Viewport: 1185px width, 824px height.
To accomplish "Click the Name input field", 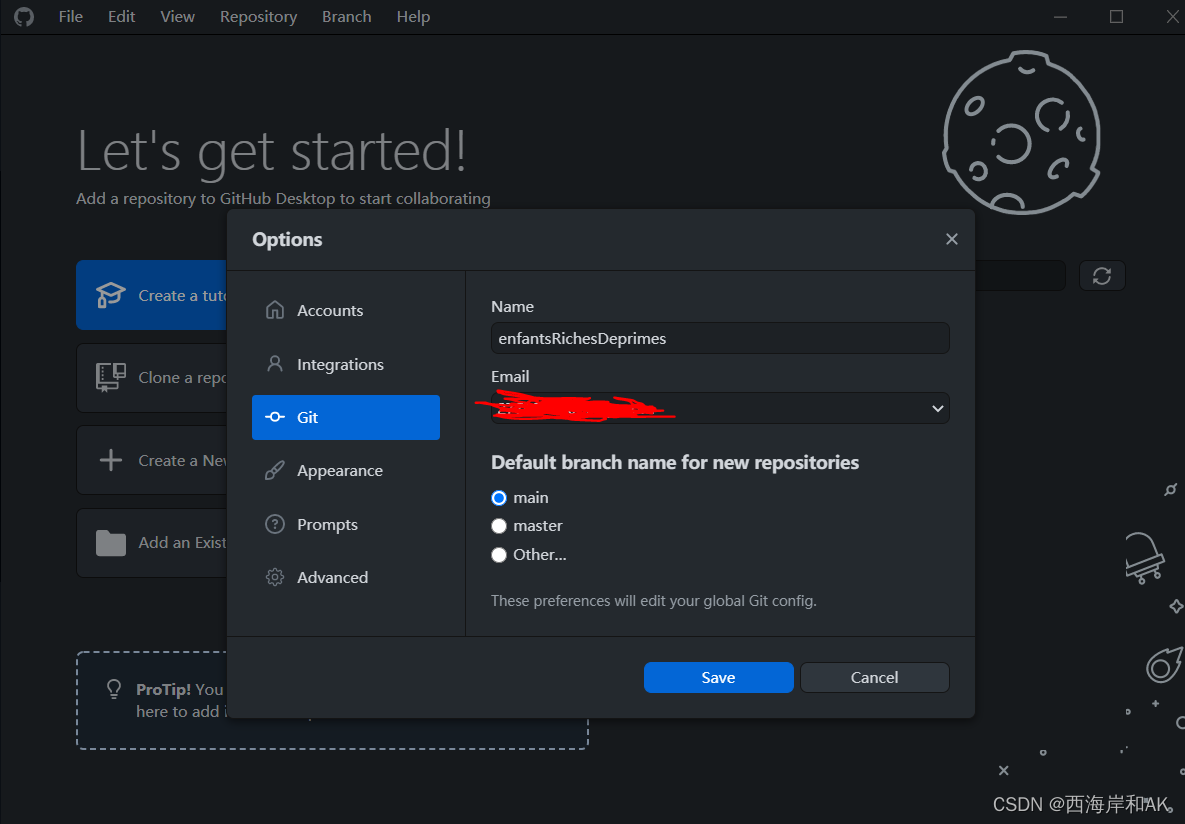I will tap(720, 338).
